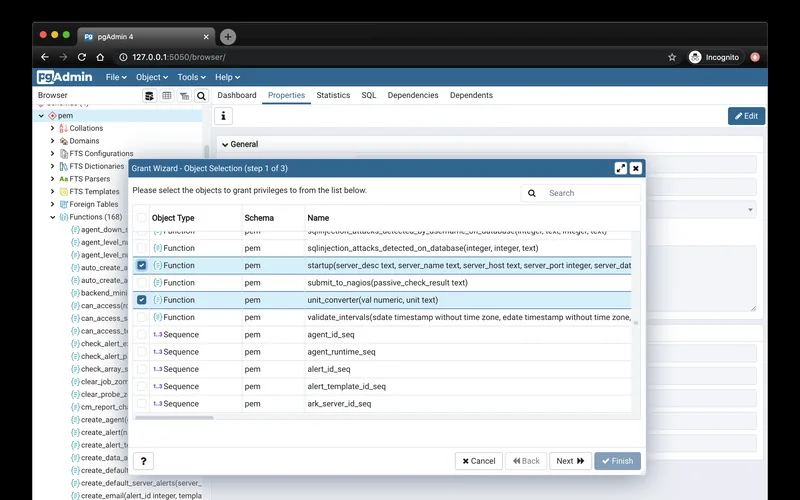Expand the FTS Configurations node
800x500 pixels.
(52, 154)
